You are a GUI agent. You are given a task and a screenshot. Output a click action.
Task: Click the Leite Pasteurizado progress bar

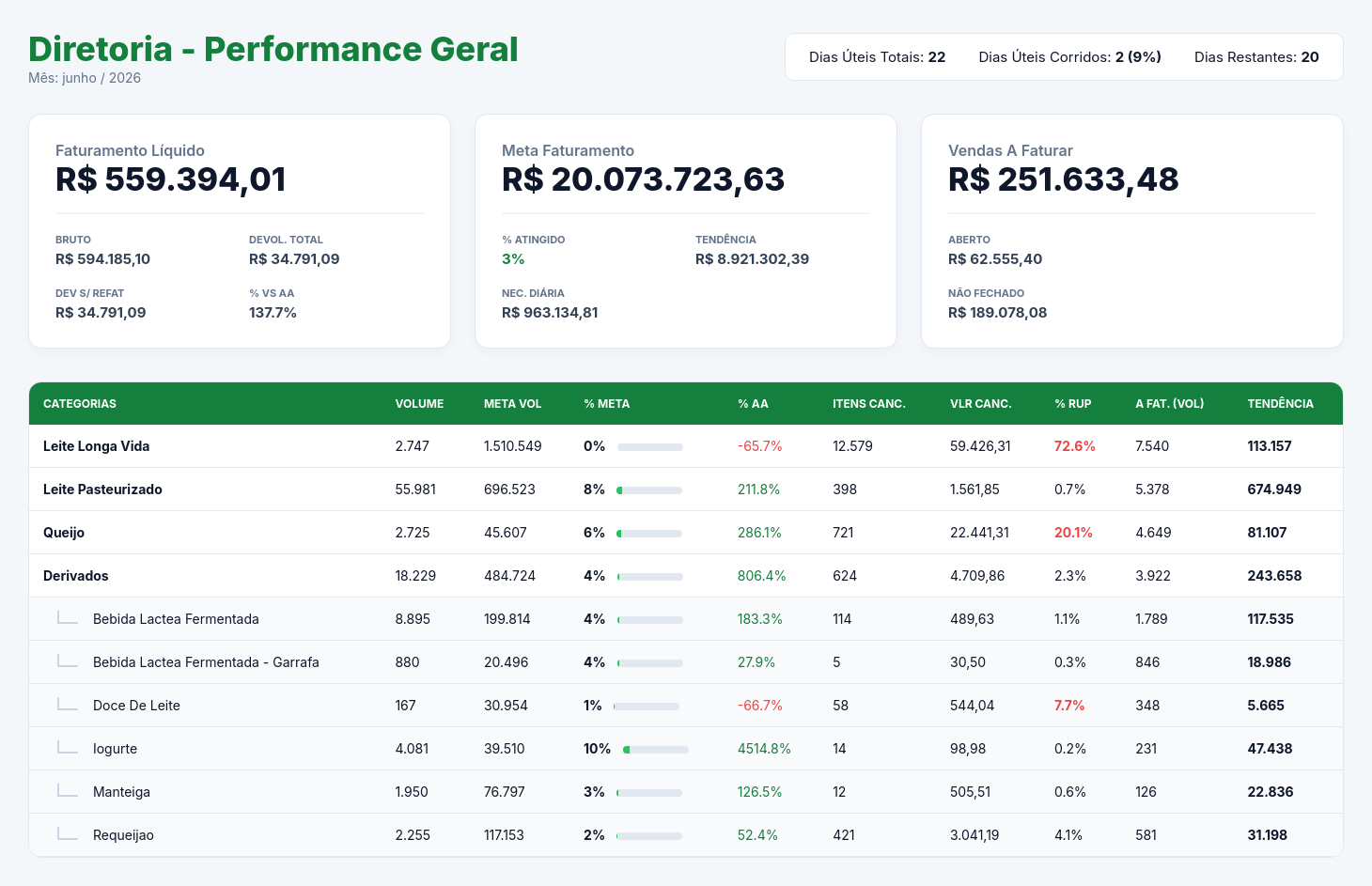pos(649,490)
